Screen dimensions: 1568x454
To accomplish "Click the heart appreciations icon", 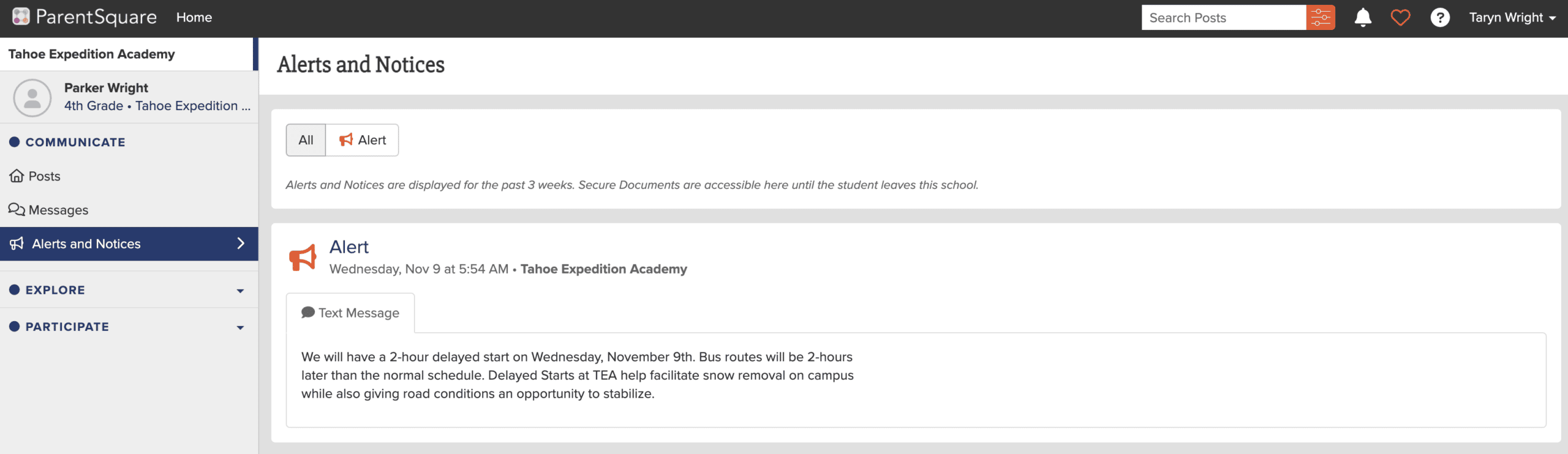I will 1400,18.
